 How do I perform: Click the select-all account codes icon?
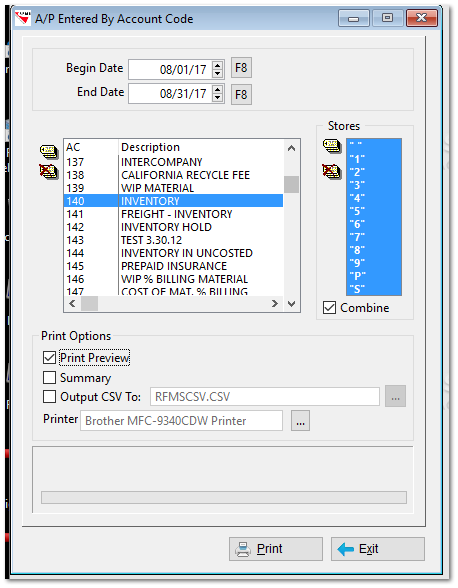click(49, 151)
